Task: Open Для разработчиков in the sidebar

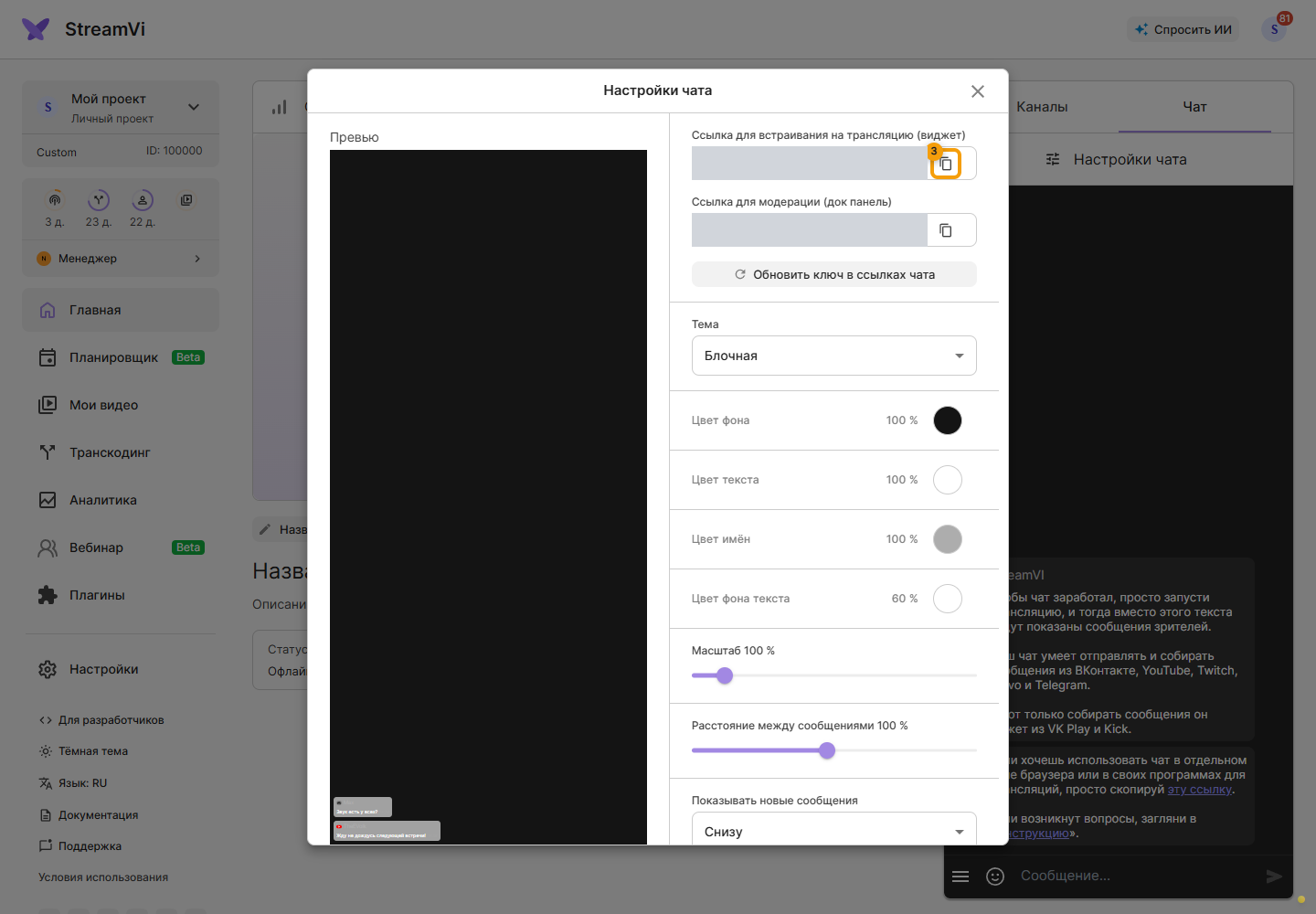Action: coord(101,720)
